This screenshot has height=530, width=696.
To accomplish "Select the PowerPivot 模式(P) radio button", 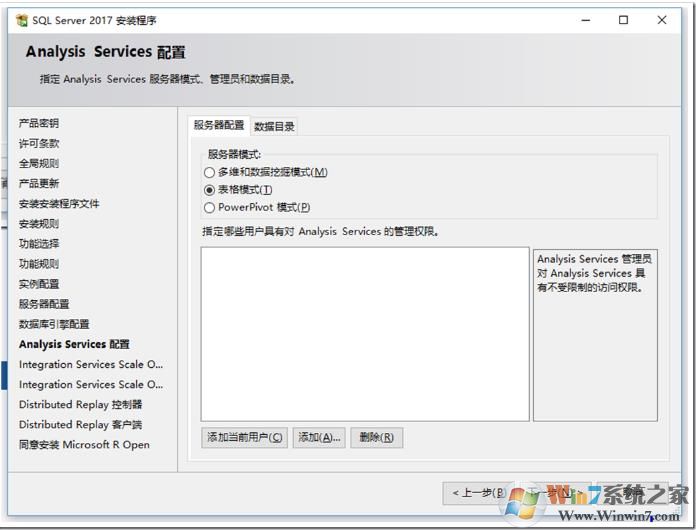I will coord(209,207).
